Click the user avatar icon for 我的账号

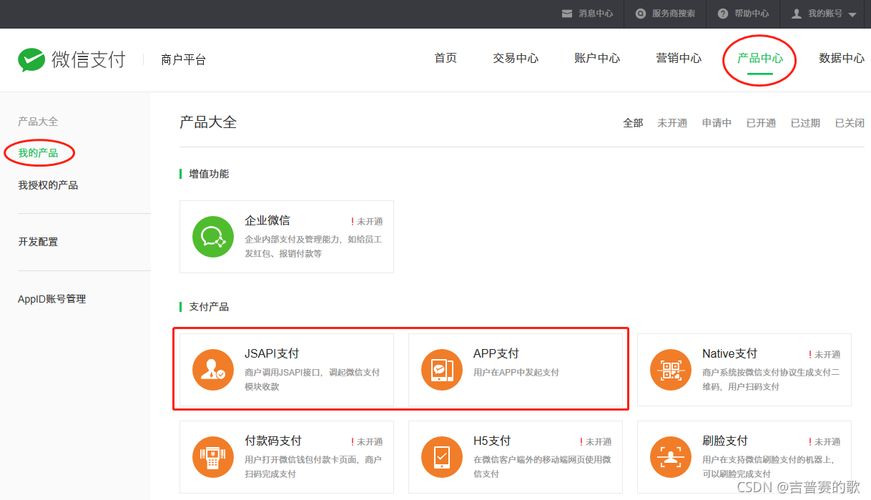click(796, 13)
